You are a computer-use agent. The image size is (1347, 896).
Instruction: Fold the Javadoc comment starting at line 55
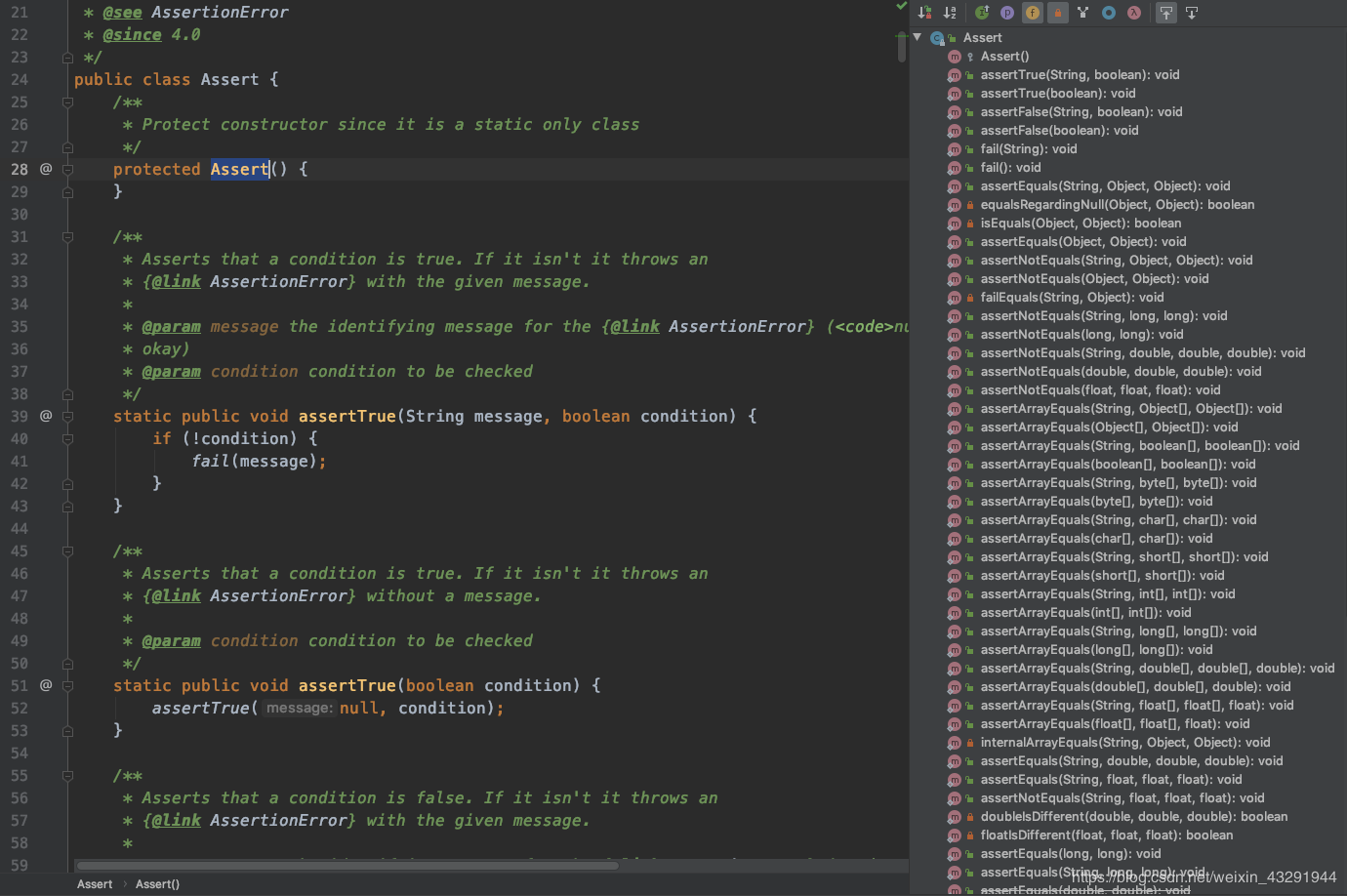[67, 775]
